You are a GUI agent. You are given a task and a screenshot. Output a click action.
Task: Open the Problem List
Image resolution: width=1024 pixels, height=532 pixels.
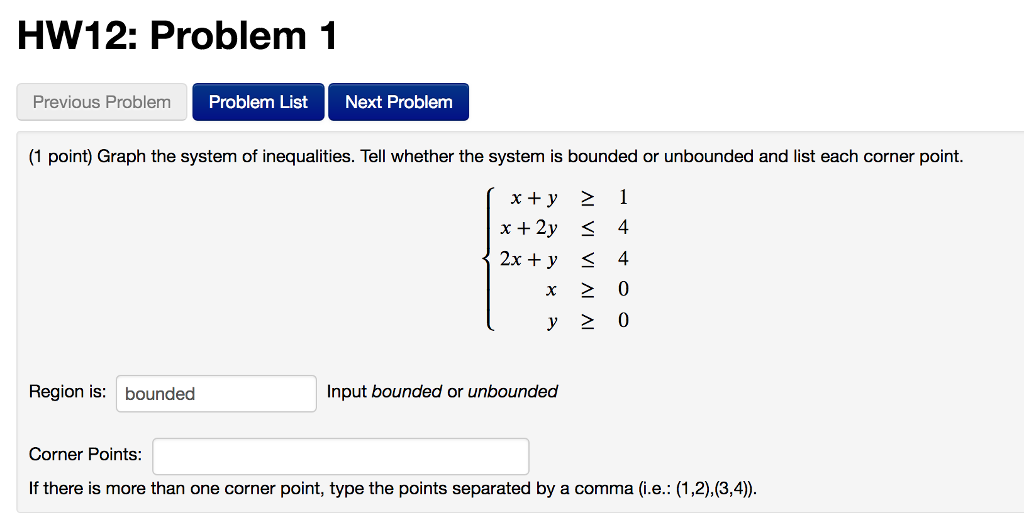pos(258,102)
